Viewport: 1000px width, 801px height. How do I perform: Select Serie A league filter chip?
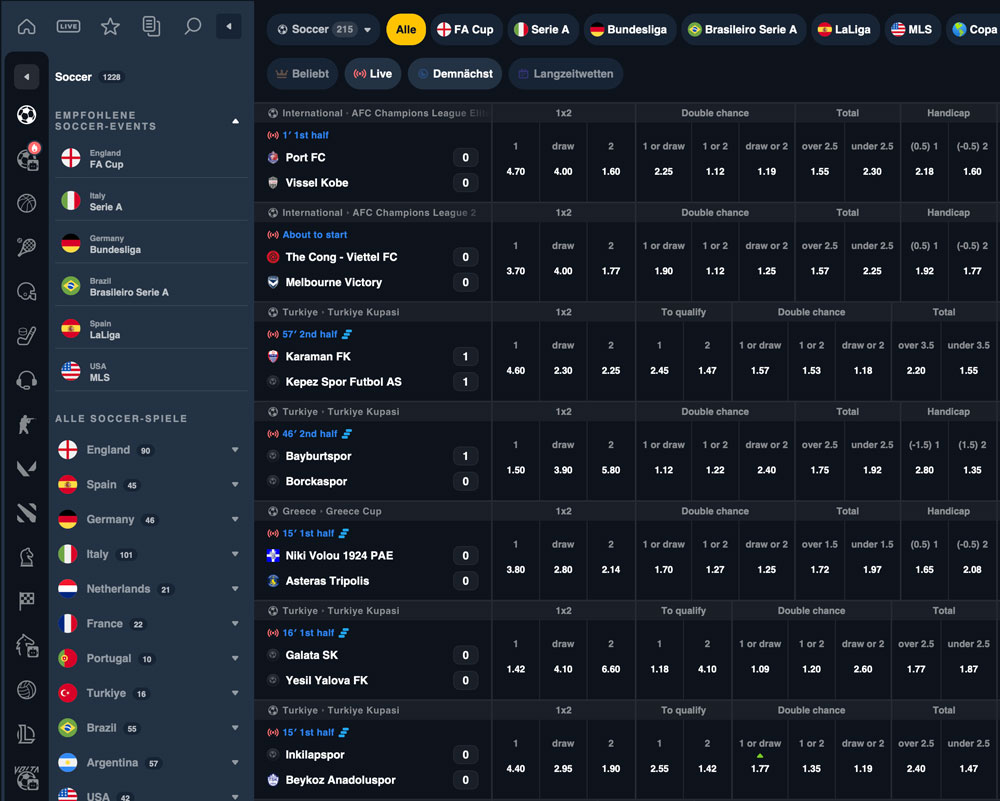pyautogui.click(x=543, y=29)
